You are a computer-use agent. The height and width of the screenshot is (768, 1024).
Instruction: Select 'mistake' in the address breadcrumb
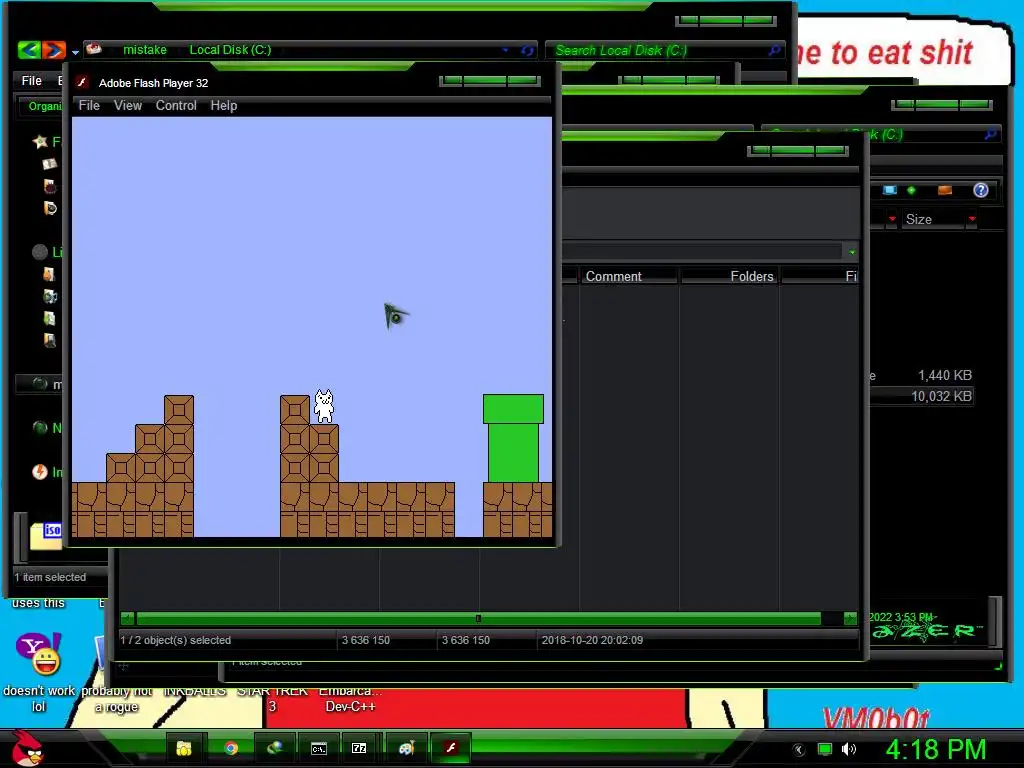(144, 50)
